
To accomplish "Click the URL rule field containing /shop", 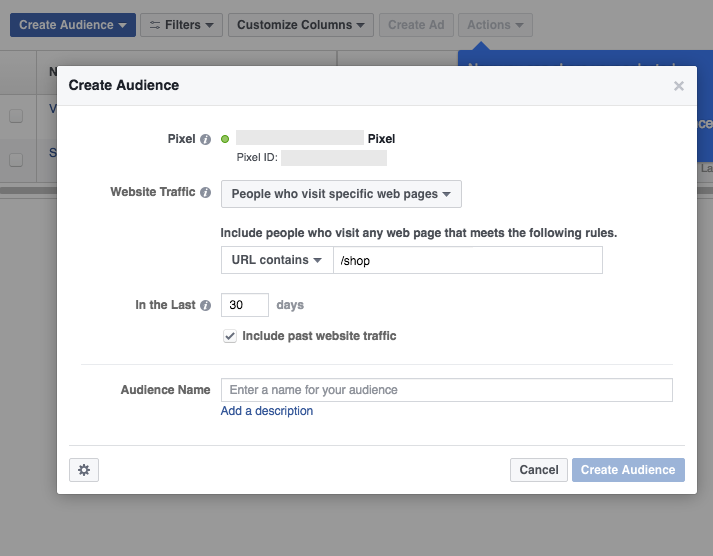I will [467, 260].
